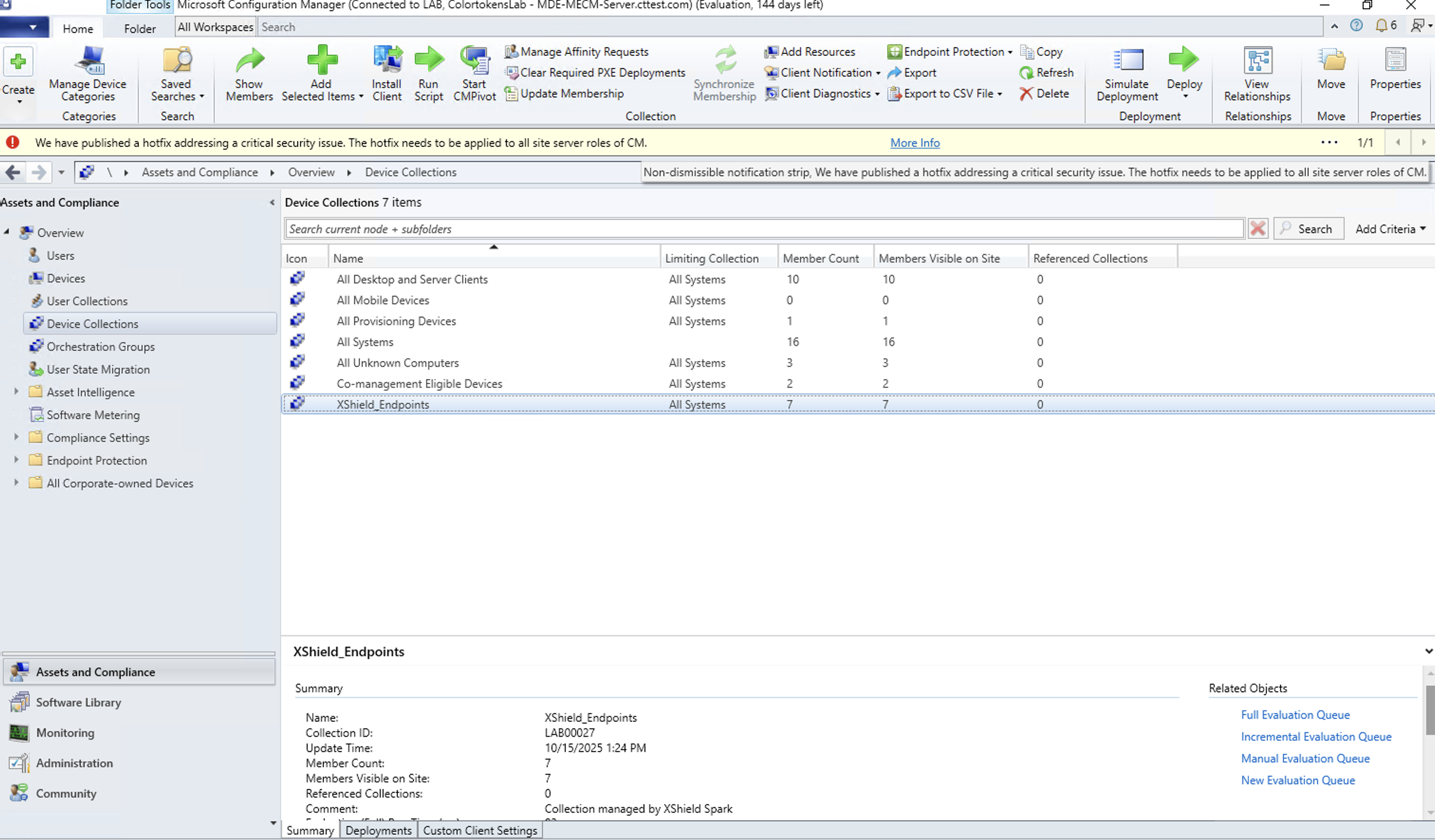Click the View Relationships icon
Image resolution: width=1435 pixels, height=840 pixels.
coord(1256,73)
